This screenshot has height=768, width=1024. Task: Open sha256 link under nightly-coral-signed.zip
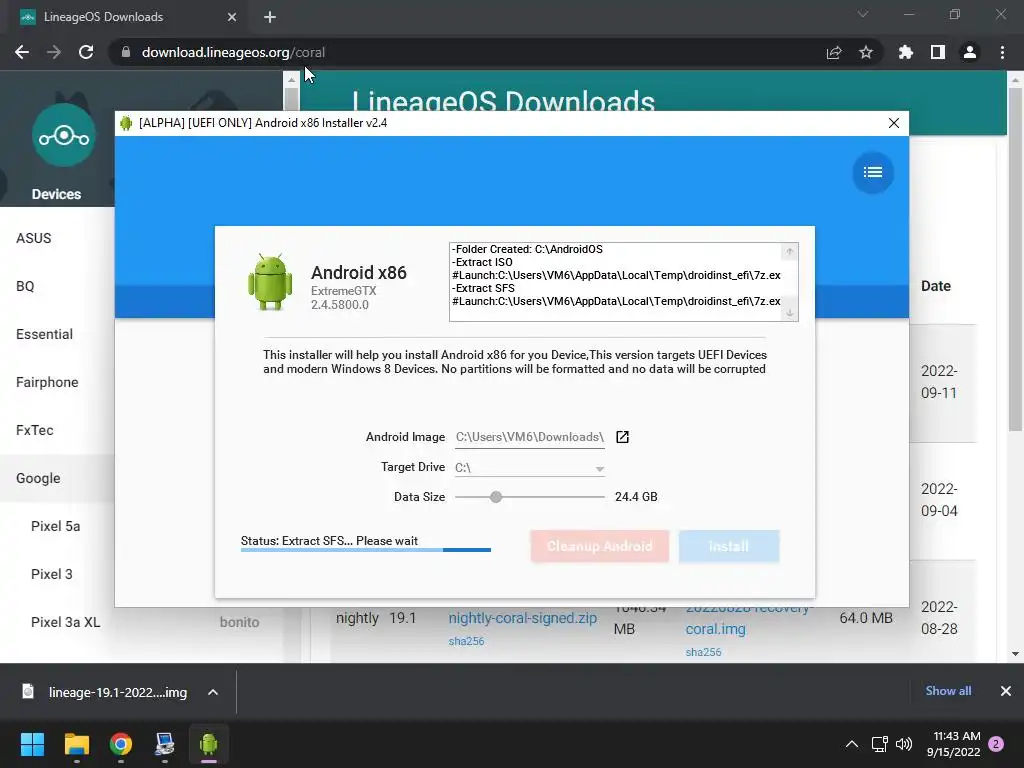pos(466,641)
